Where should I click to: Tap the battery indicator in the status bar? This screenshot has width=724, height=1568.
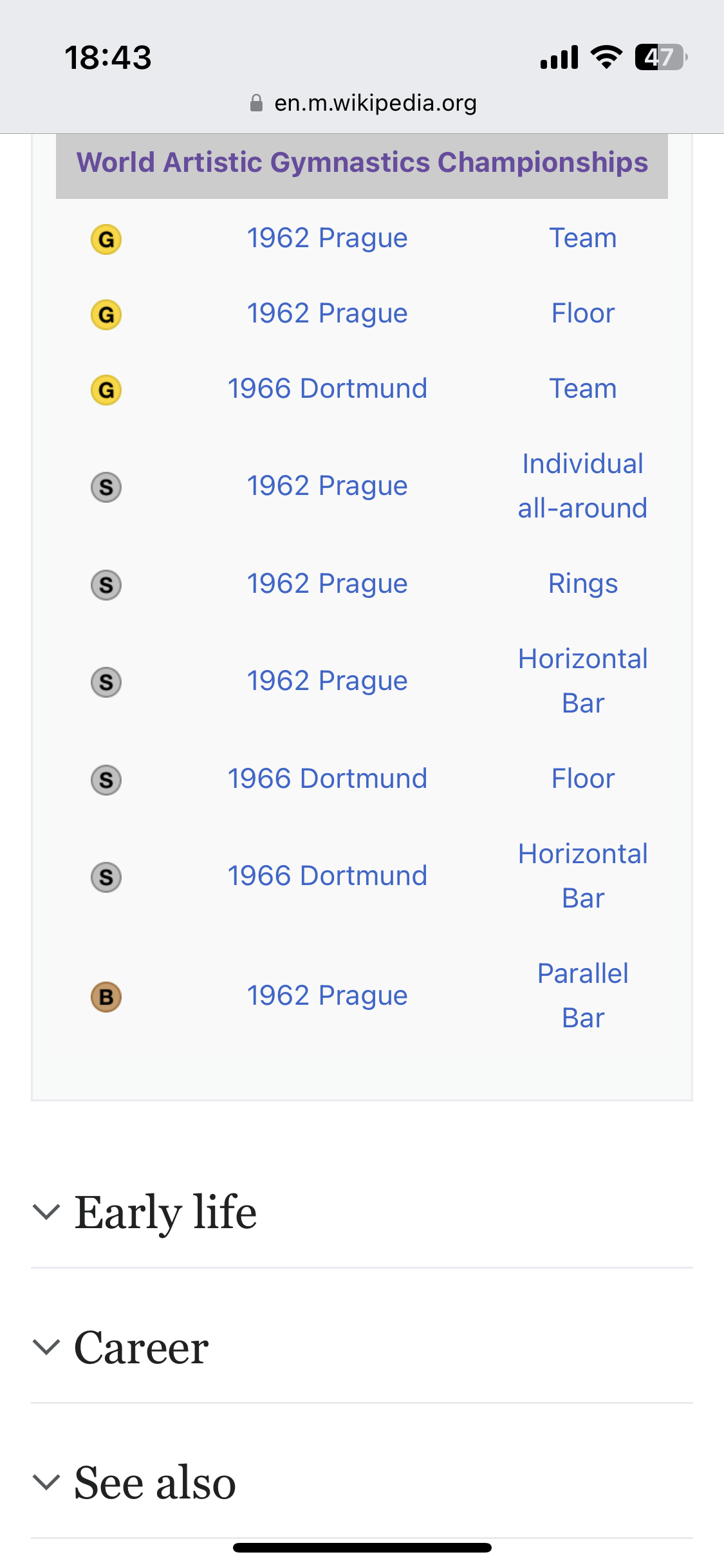(660, 57)
